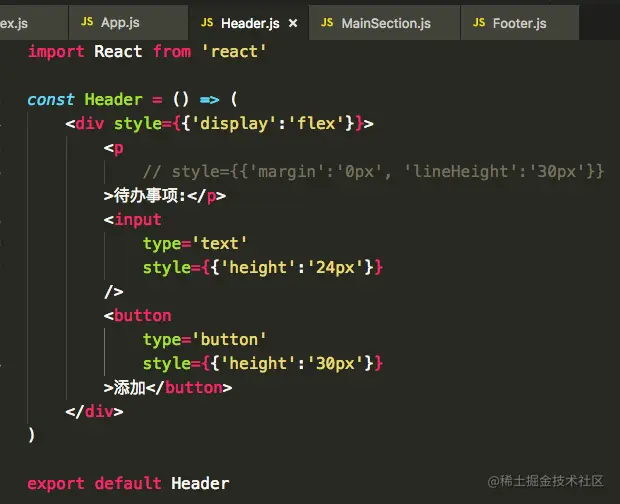Click the 'from' keyword in import
620x504 pixels.
[x=172, y=51]
